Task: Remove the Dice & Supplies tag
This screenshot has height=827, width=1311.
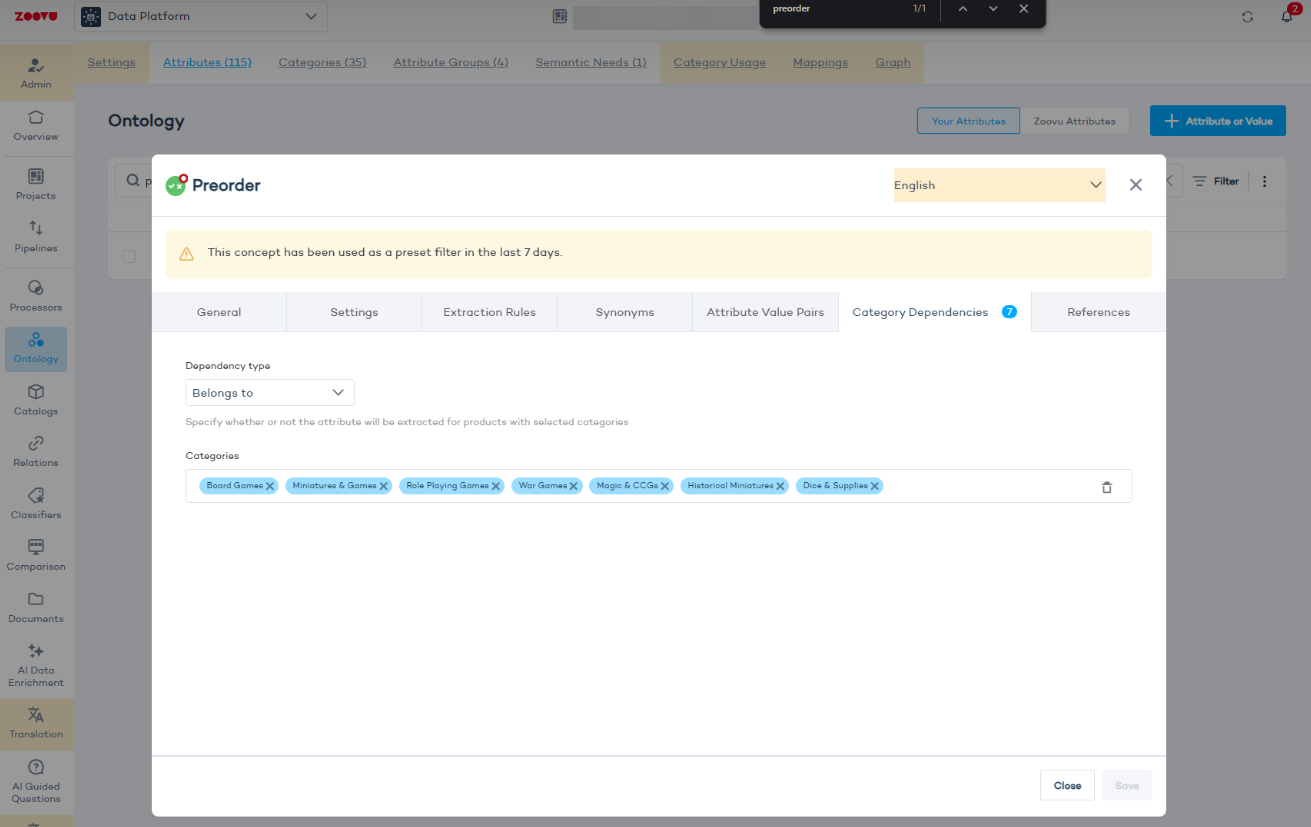Action: [875, 486]
